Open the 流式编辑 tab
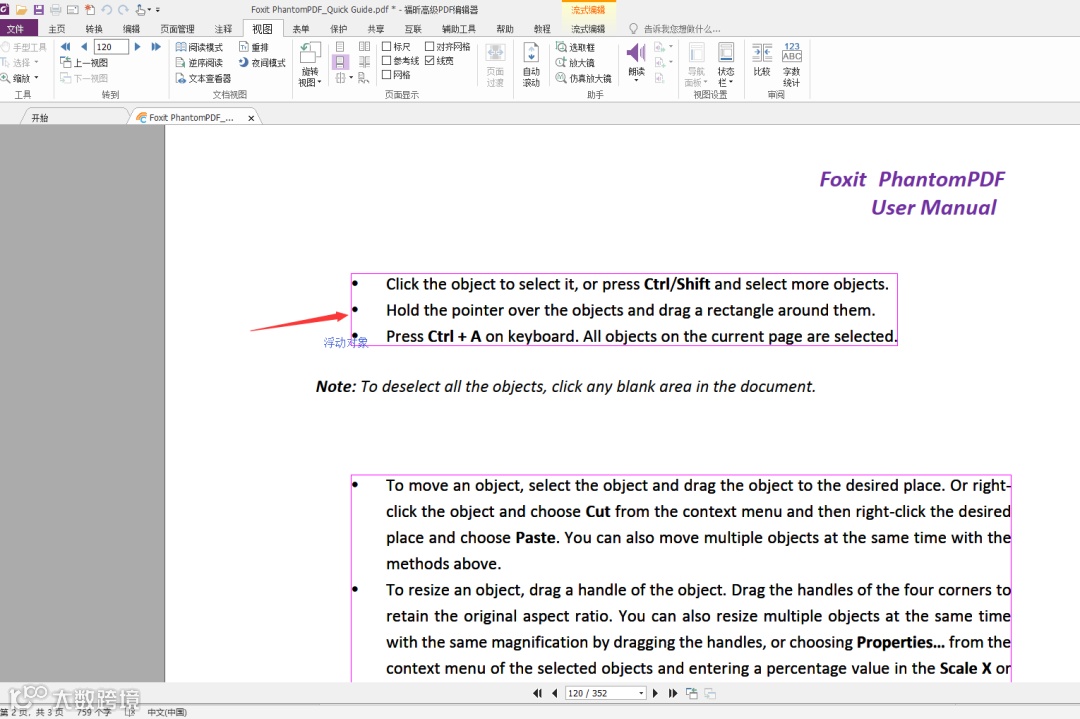The image size is (1080, 719). [588, 29]
